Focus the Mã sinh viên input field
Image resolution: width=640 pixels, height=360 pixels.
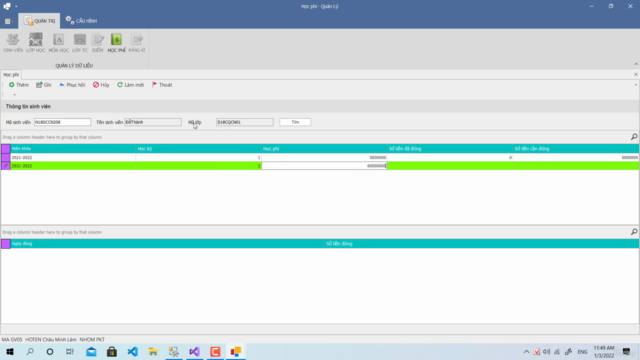[x=62, y=122]
